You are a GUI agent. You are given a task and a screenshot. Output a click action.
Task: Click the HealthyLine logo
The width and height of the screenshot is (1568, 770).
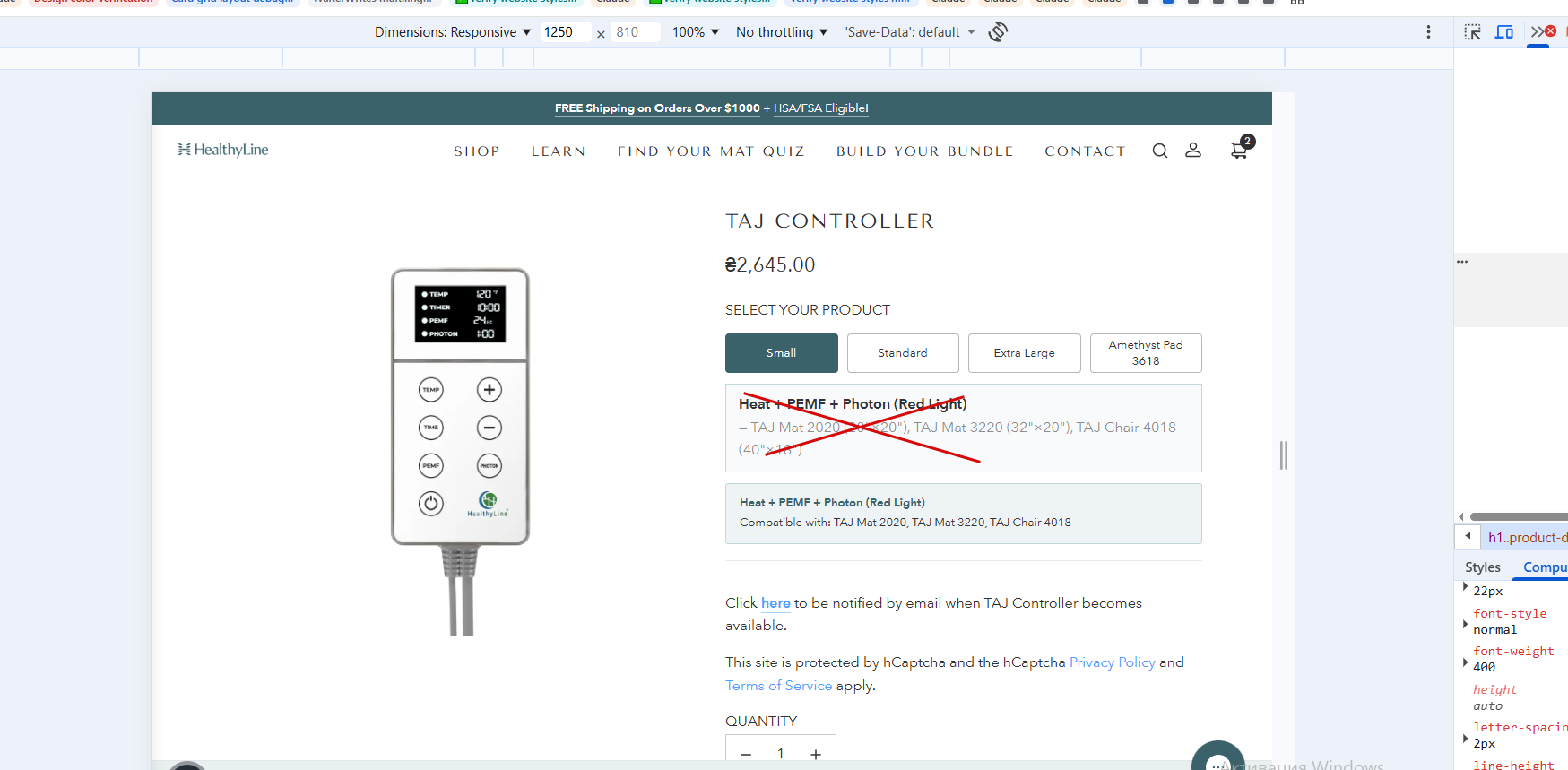coord(223,150)
